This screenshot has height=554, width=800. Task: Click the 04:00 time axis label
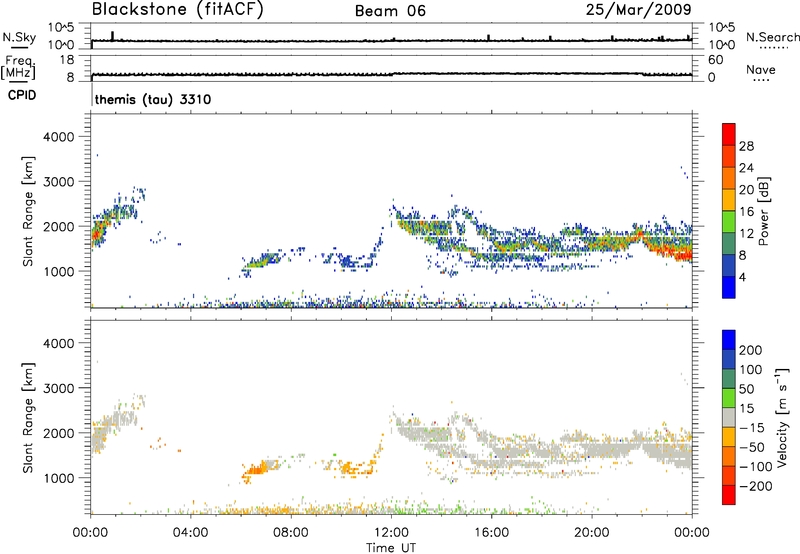click(190, 533)
